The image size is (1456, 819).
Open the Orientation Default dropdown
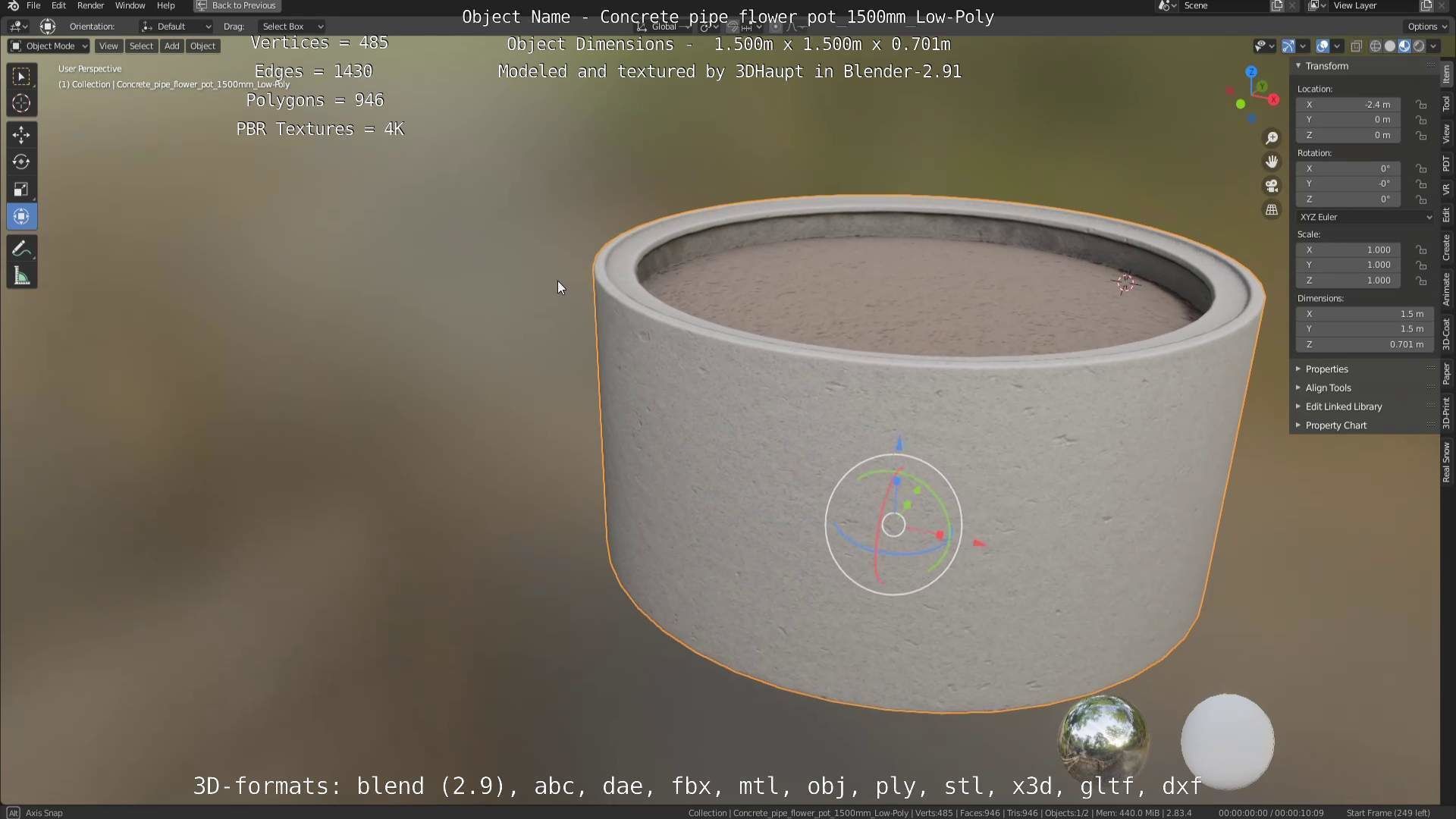click(176, 27)
